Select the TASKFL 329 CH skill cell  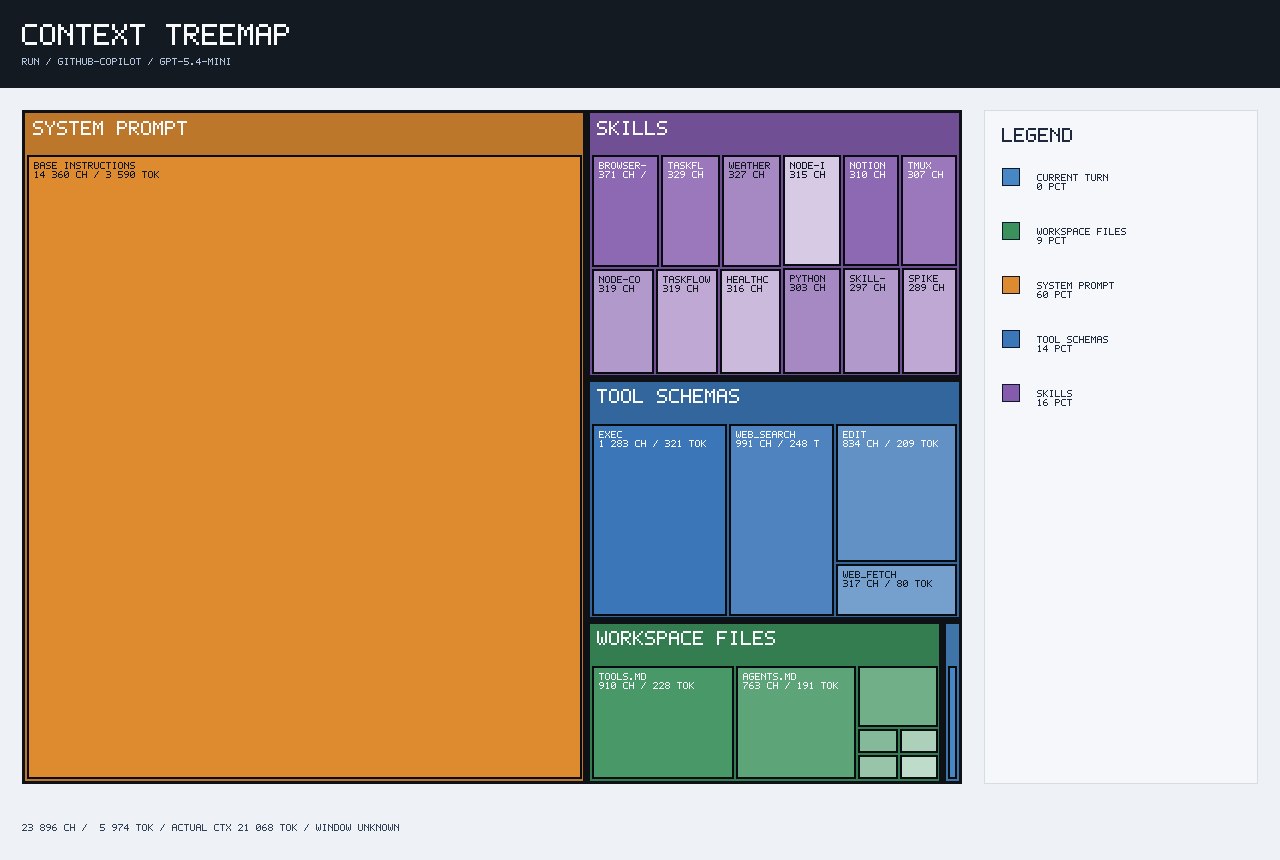pyautogui.click(x=690, y=211)
